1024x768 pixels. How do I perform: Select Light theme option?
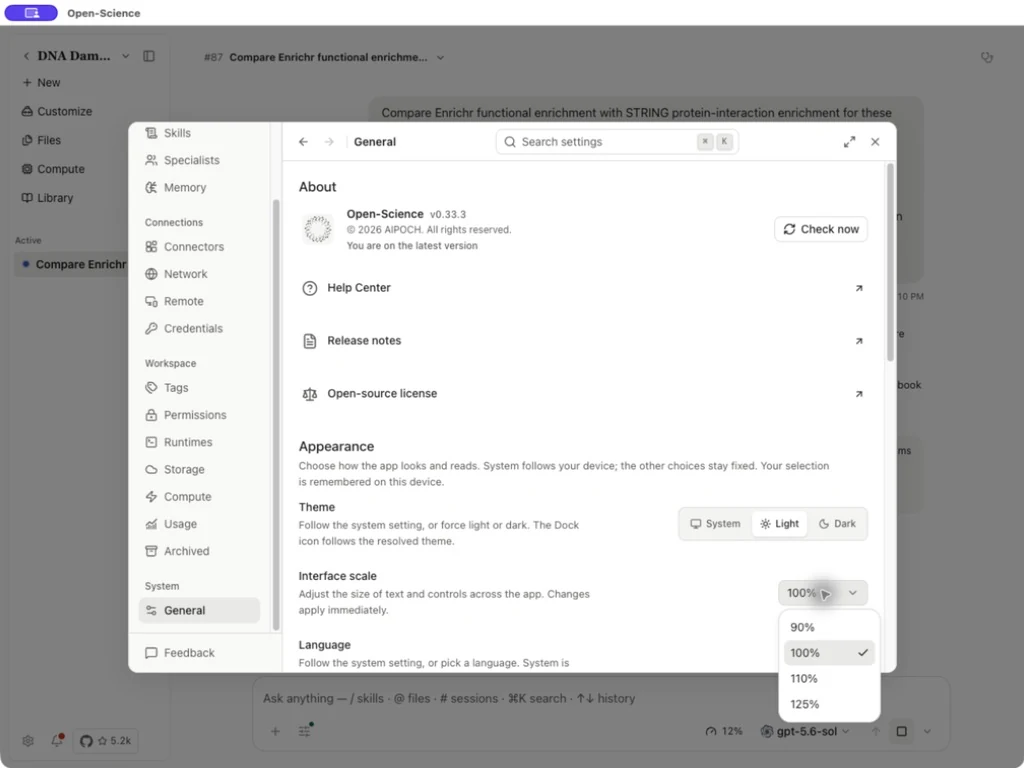pos(780,524)
